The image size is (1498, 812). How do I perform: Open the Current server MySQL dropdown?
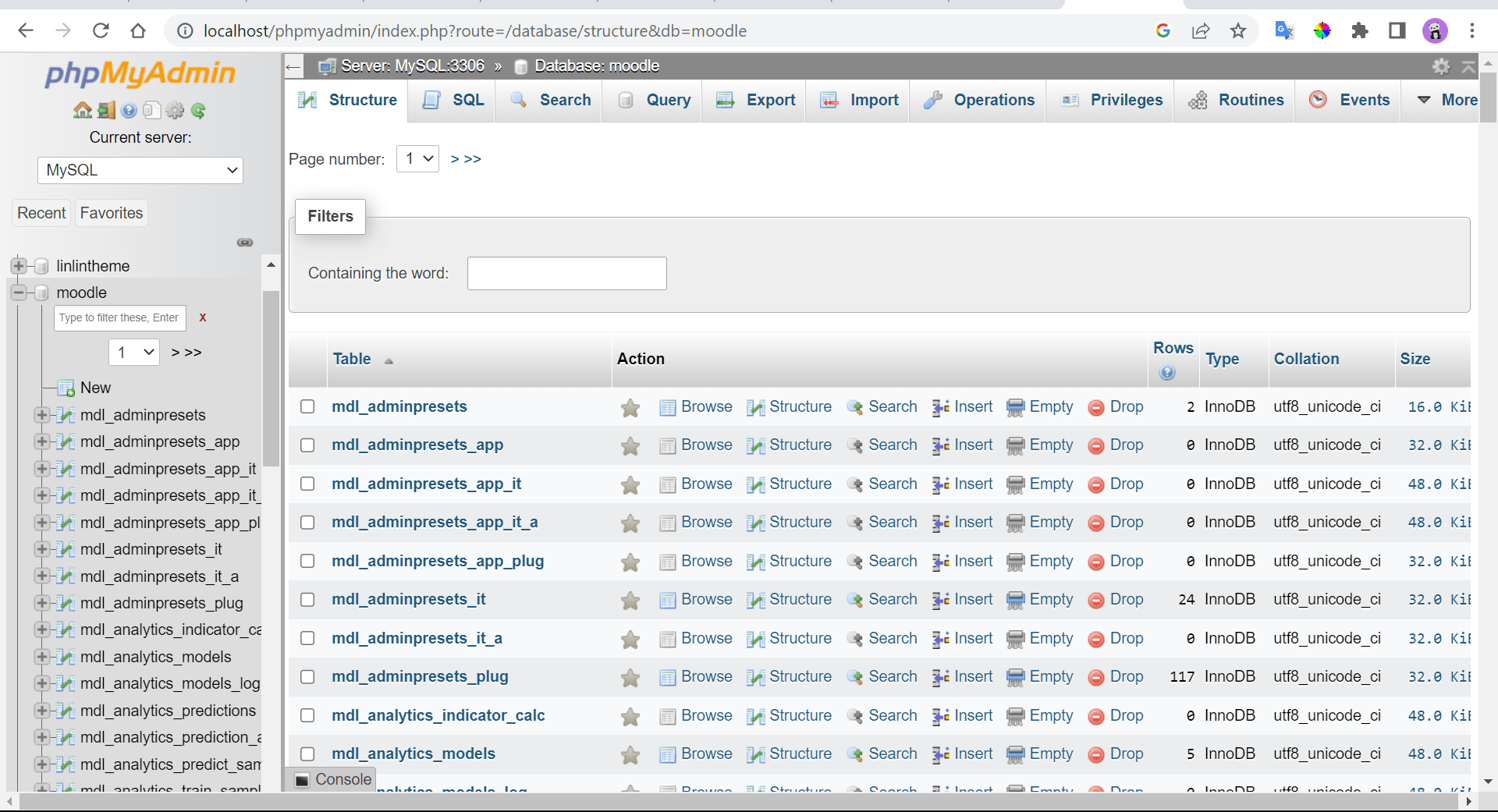click(140, 170)
